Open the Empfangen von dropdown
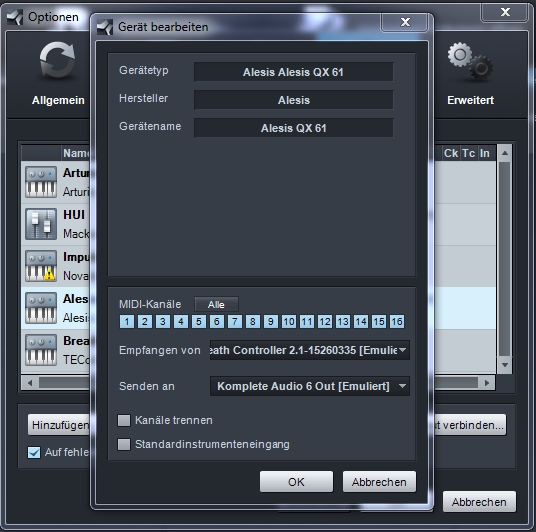The height and width of the screenshot is (532, 536). tap(310, 350)
